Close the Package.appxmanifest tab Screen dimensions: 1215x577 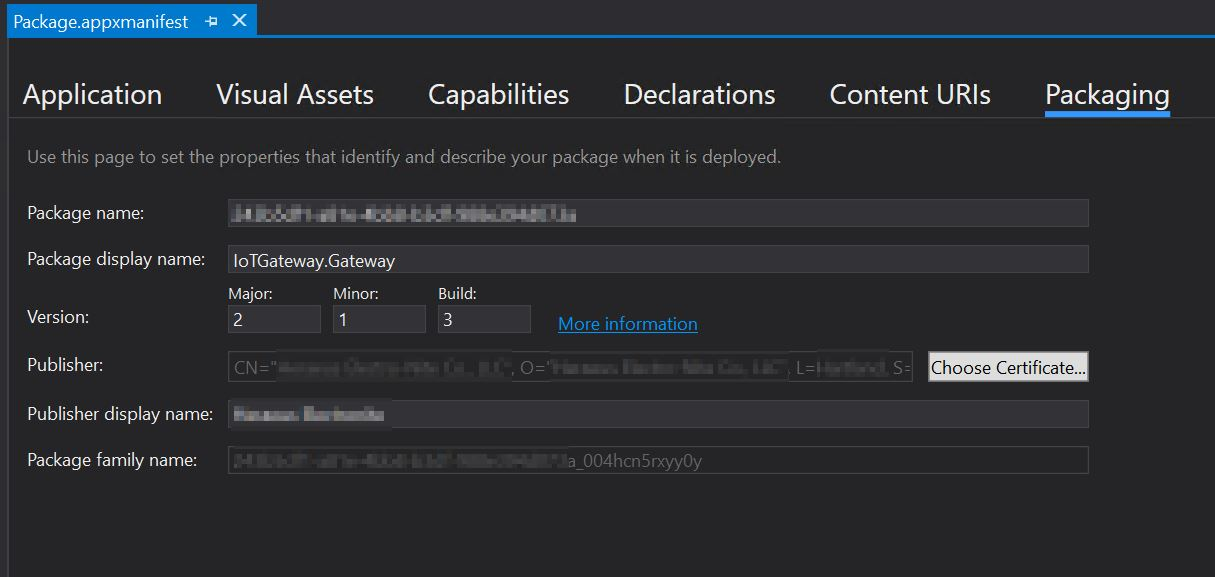[x=239, y=21]
